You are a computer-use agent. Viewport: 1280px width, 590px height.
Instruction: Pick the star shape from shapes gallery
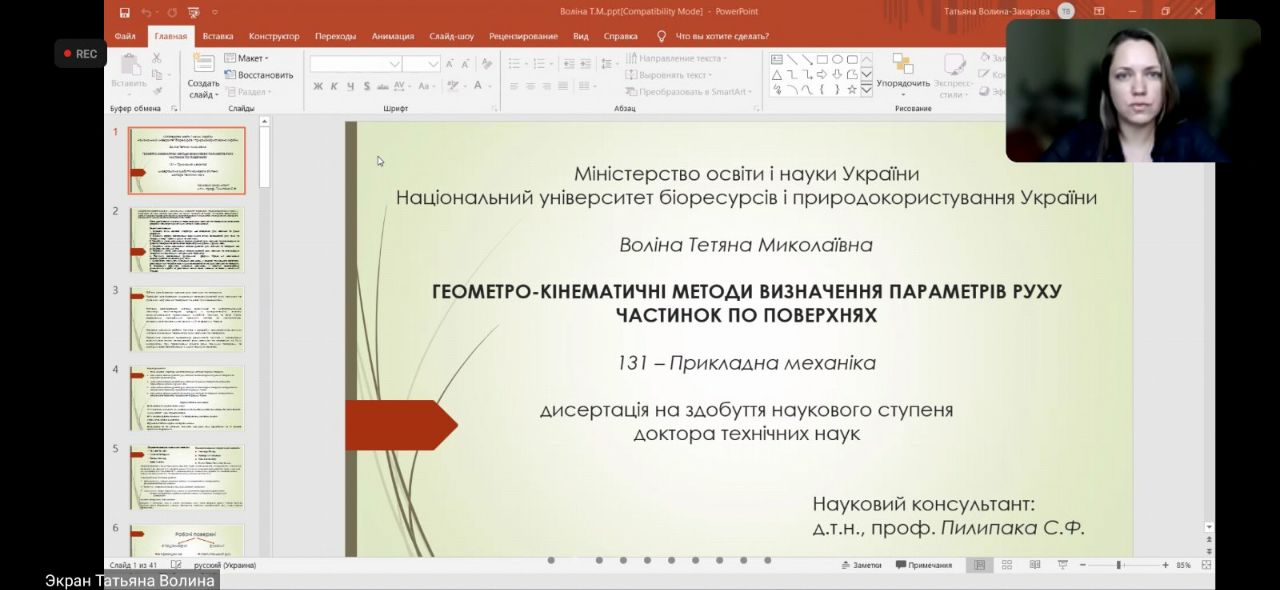pyautogui.click(x=852, y=89)
